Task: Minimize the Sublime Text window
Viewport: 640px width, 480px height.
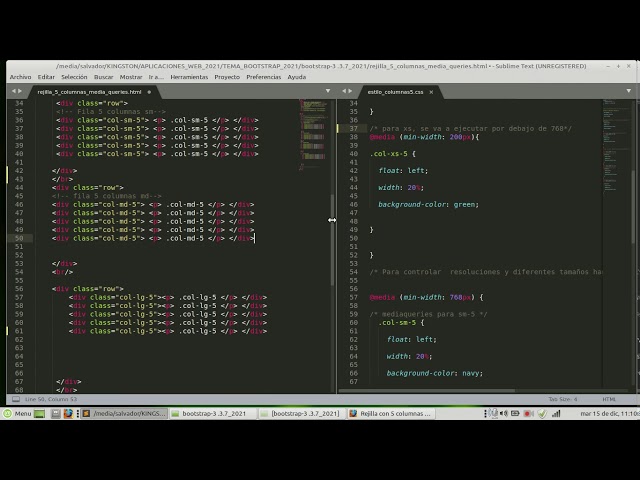Action: tap(608, 66)
